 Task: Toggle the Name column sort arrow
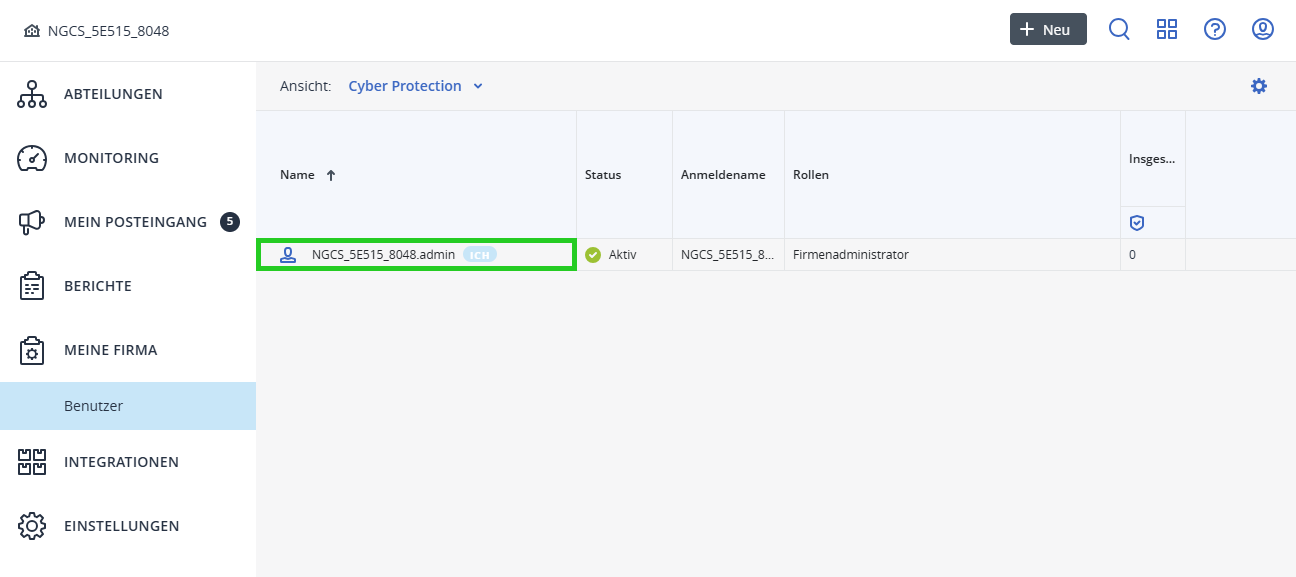[x=329, y=174]
